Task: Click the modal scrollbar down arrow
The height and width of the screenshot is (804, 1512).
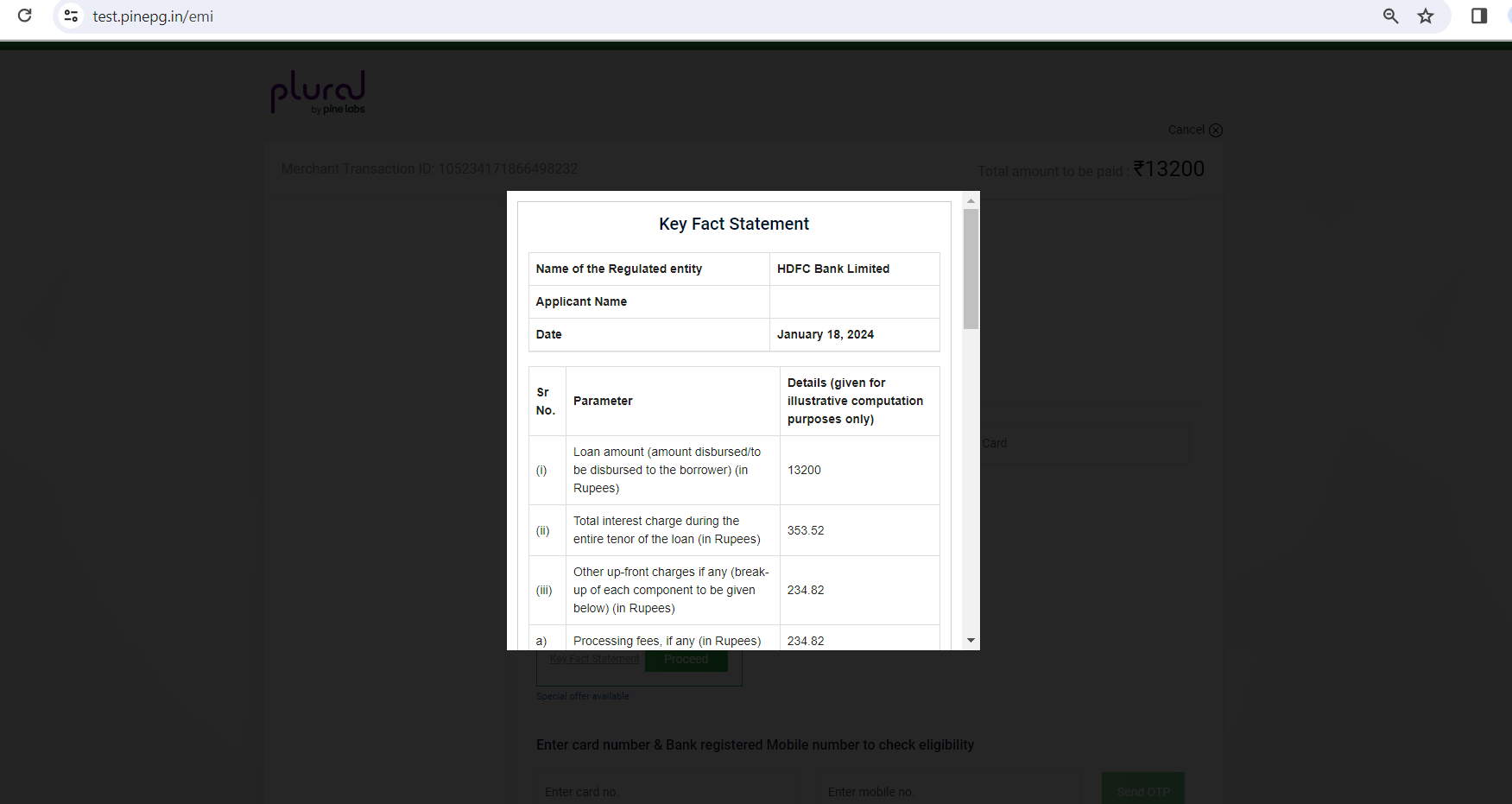Action: click(971, 640)
